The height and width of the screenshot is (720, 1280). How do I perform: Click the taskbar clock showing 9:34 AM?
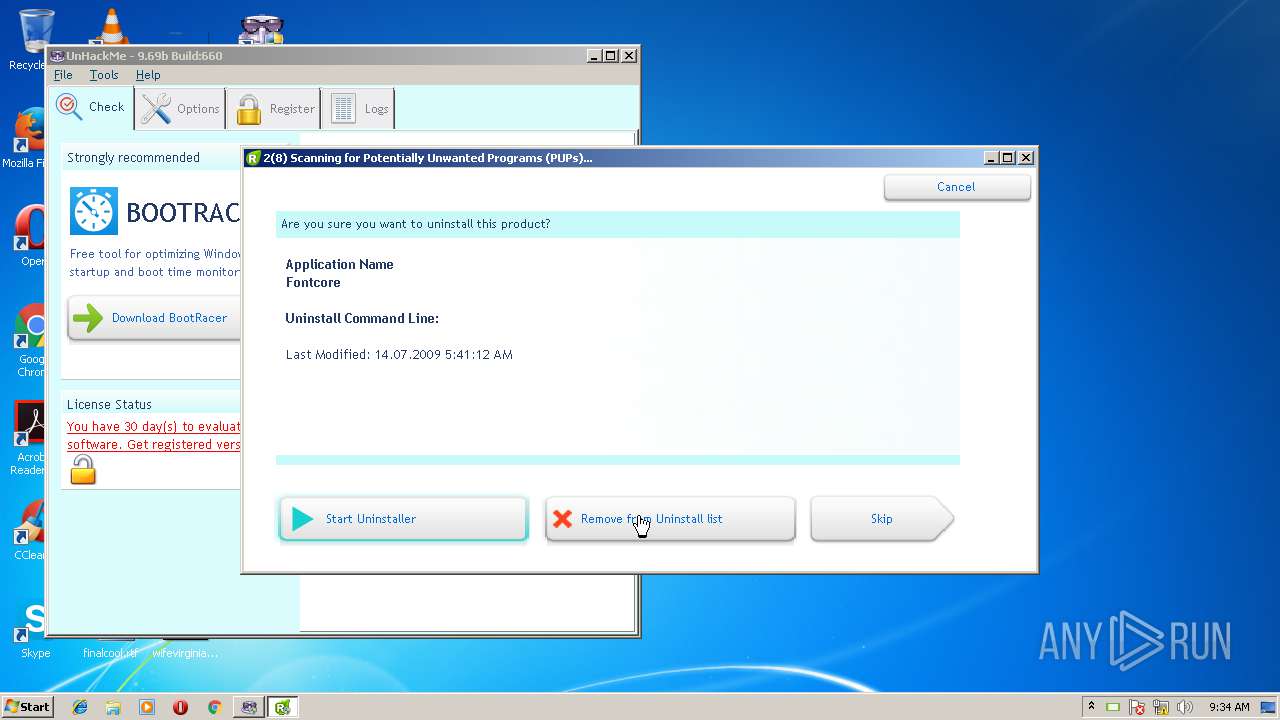tap(1229, 707)
